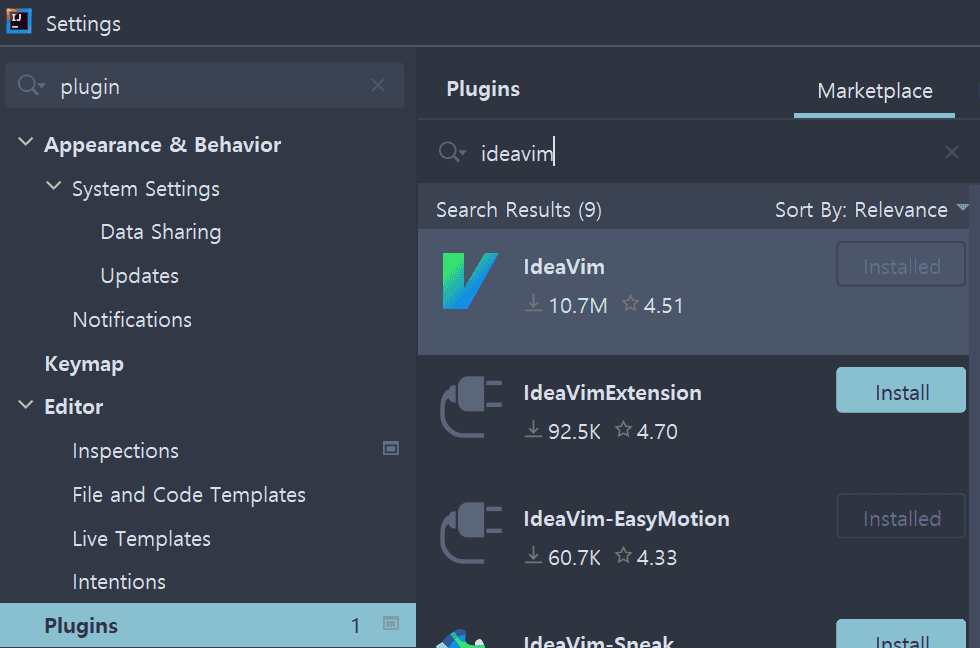Collapse the System Settings subtree
Image resolution: width=980 pixels, height=648 pixels.
pos(54,186)
